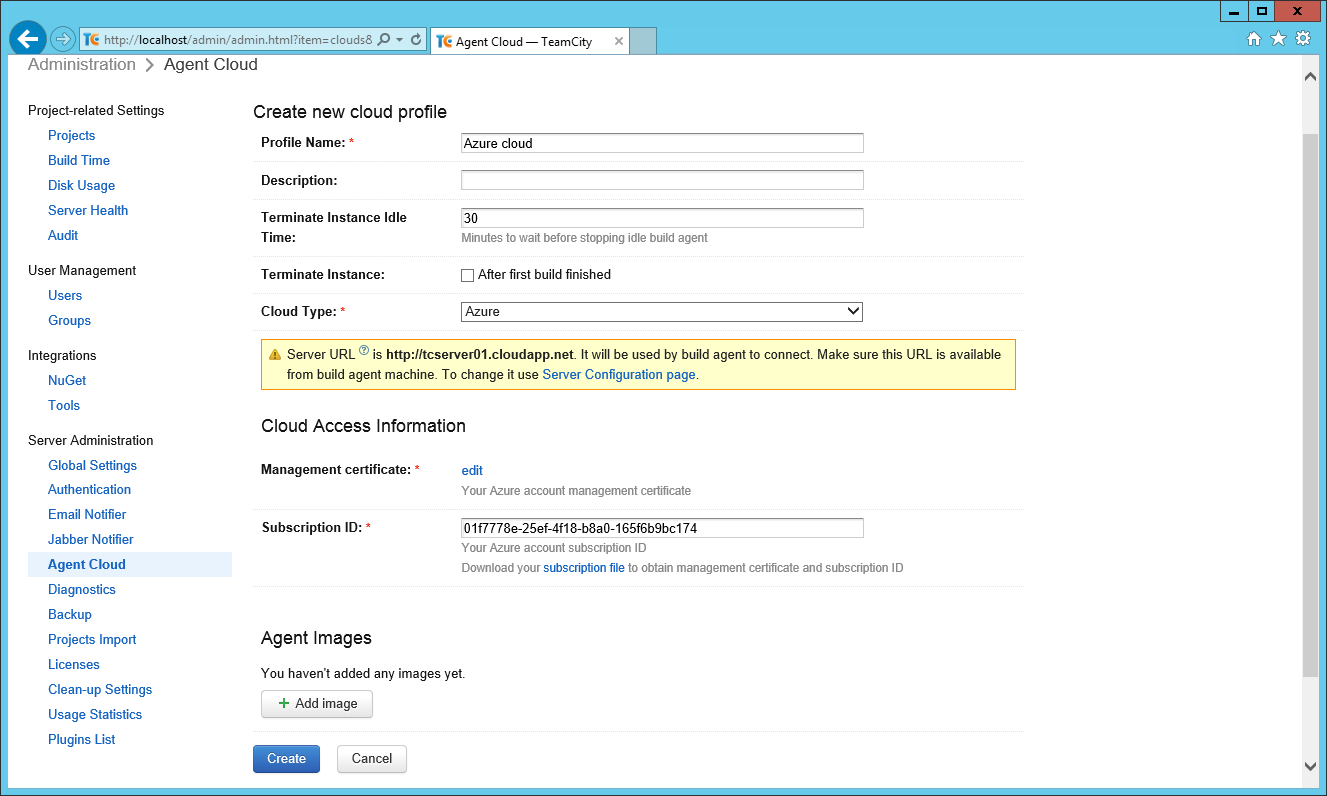
Task: Open Diagnostics in the sidebar
Action: tap(82, 590)
